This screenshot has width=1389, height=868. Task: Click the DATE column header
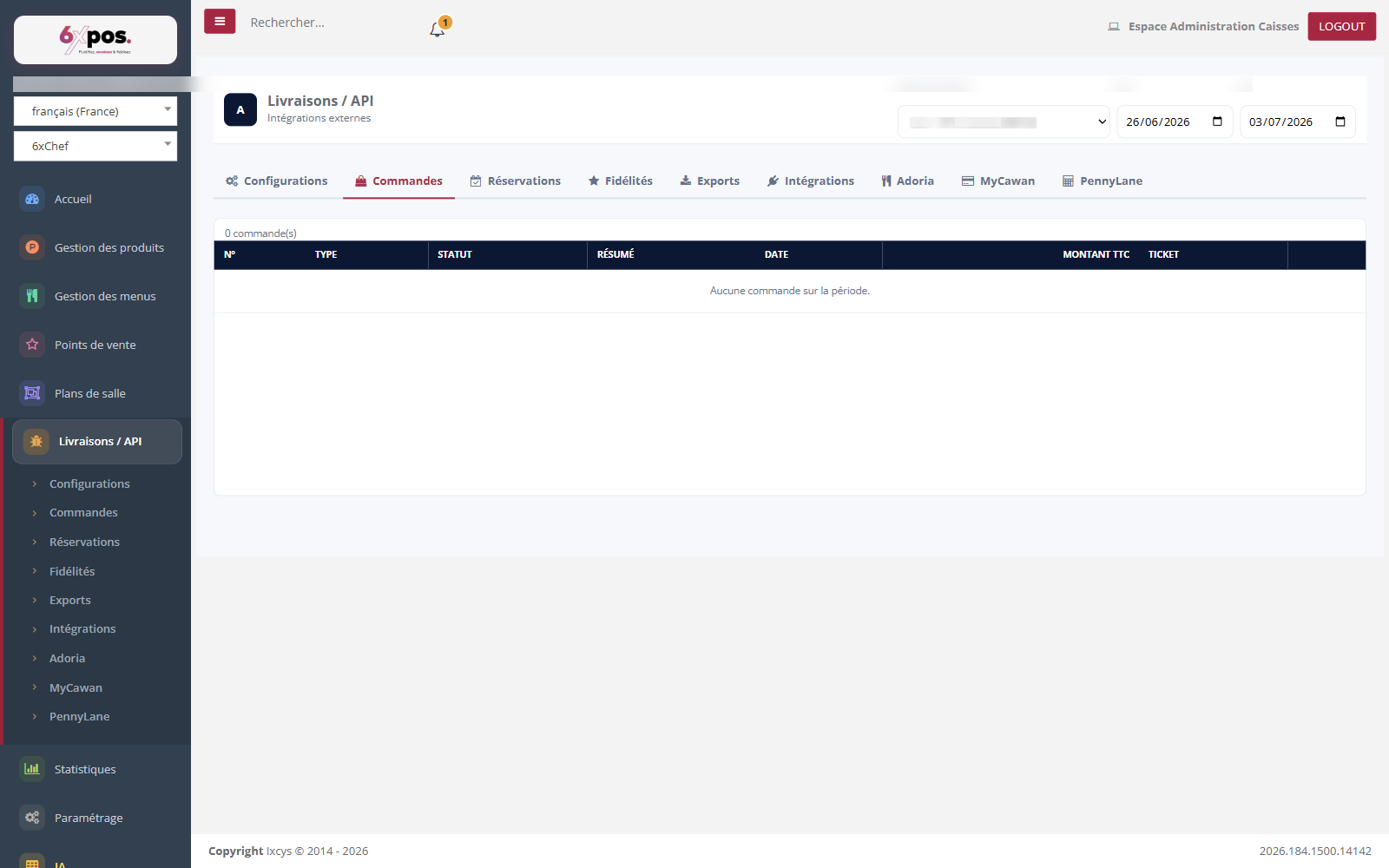point(776,254)
